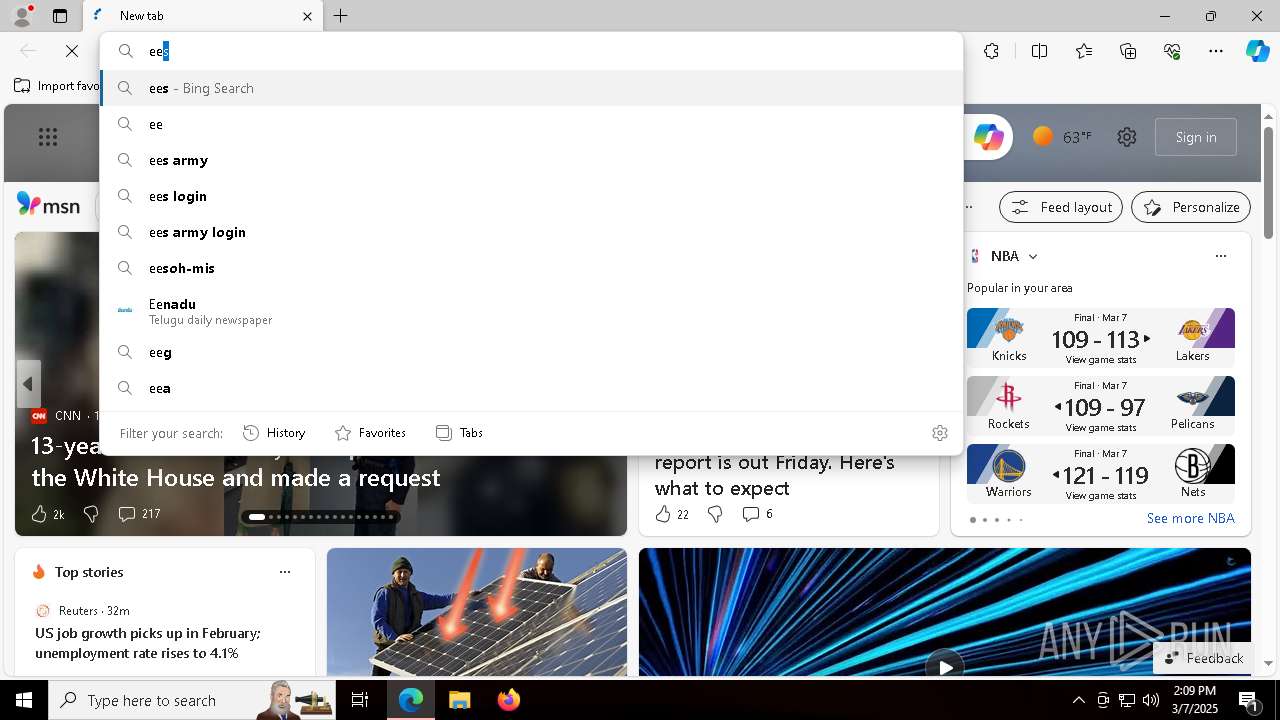Filter search by Favorites

pyautogui.click(x=370, y=433)
